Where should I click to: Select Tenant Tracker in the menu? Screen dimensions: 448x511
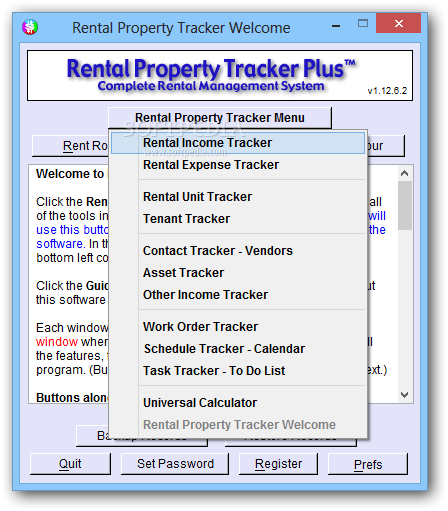[x=238, y=219]
